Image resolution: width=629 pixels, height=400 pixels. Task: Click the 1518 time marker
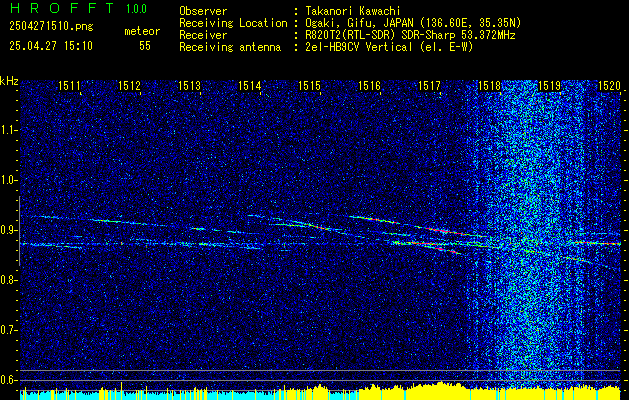[x=490, y=86]
